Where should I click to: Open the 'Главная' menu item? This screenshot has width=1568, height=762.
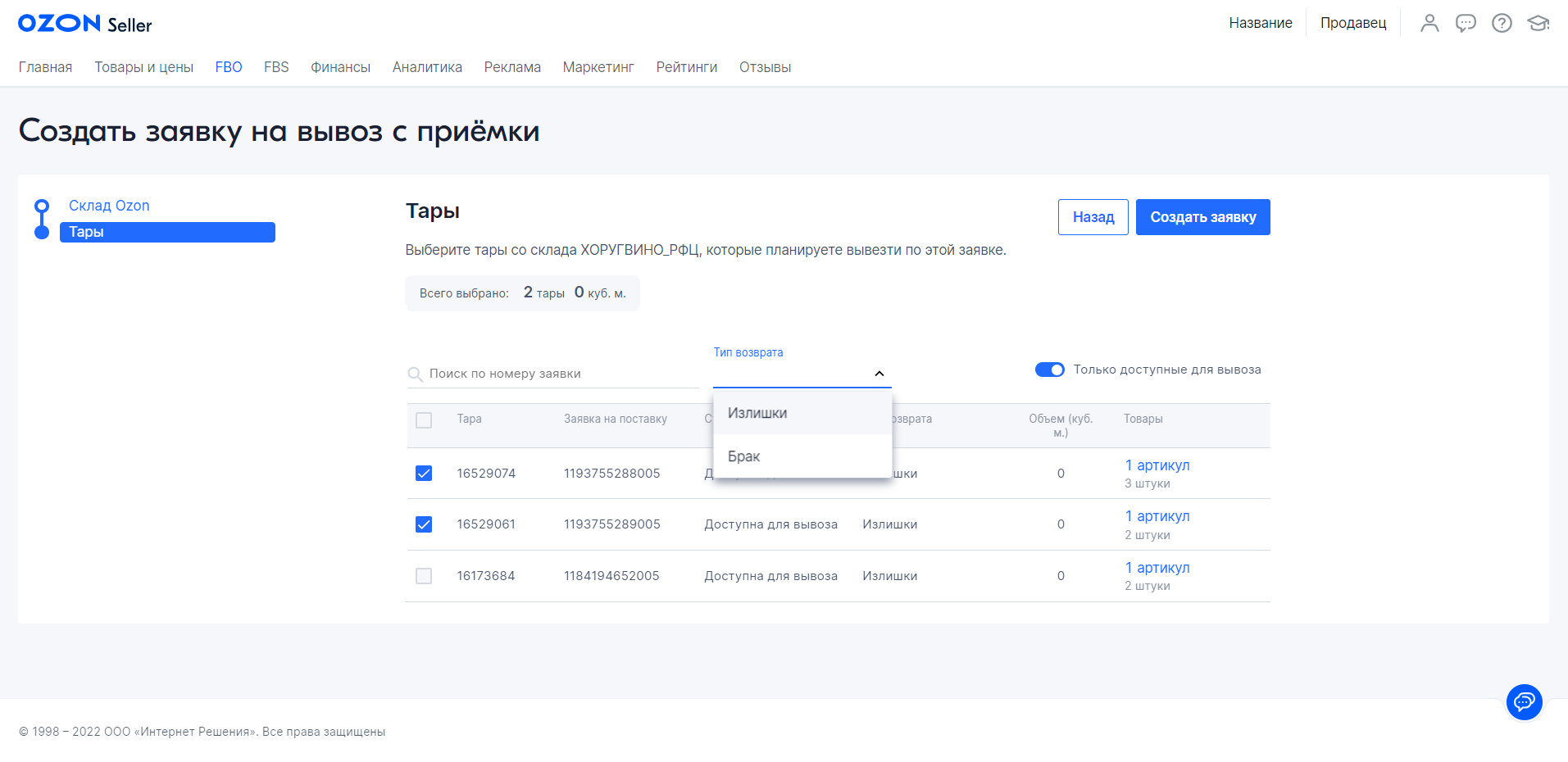45,67
